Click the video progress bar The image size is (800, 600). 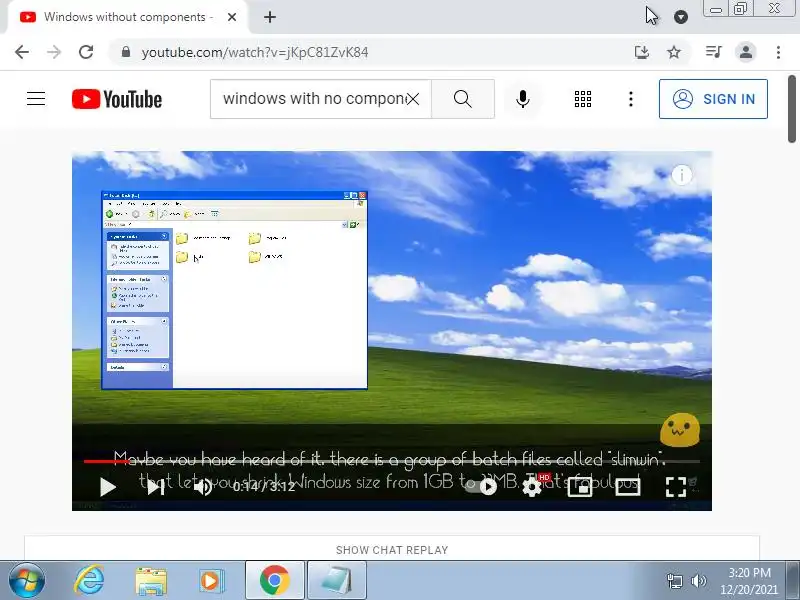point(392,461)
